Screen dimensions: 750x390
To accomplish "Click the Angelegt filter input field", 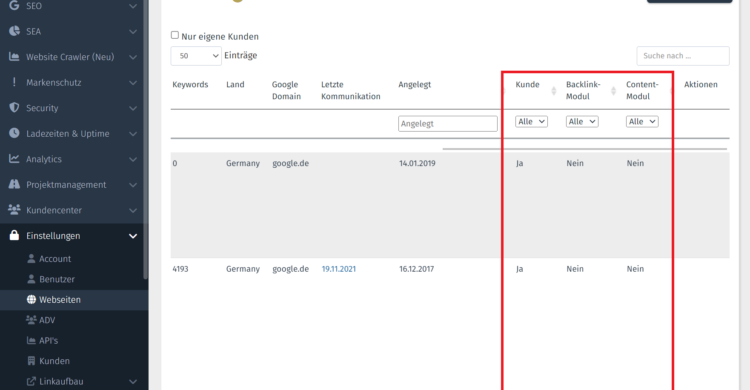I will pyautogui.click(x=448, y=123).
